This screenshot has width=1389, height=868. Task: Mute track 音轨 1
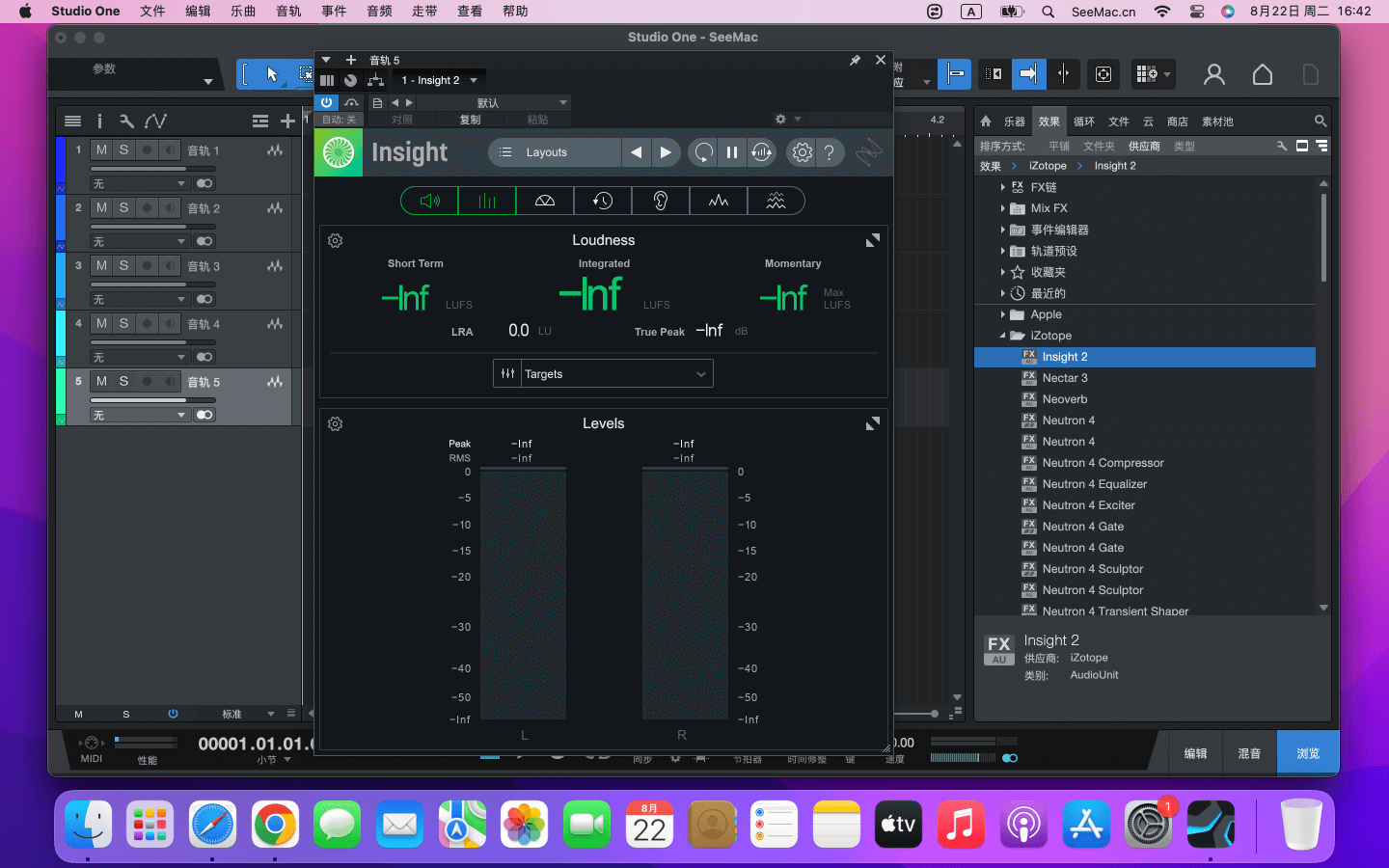click(101, 150)
